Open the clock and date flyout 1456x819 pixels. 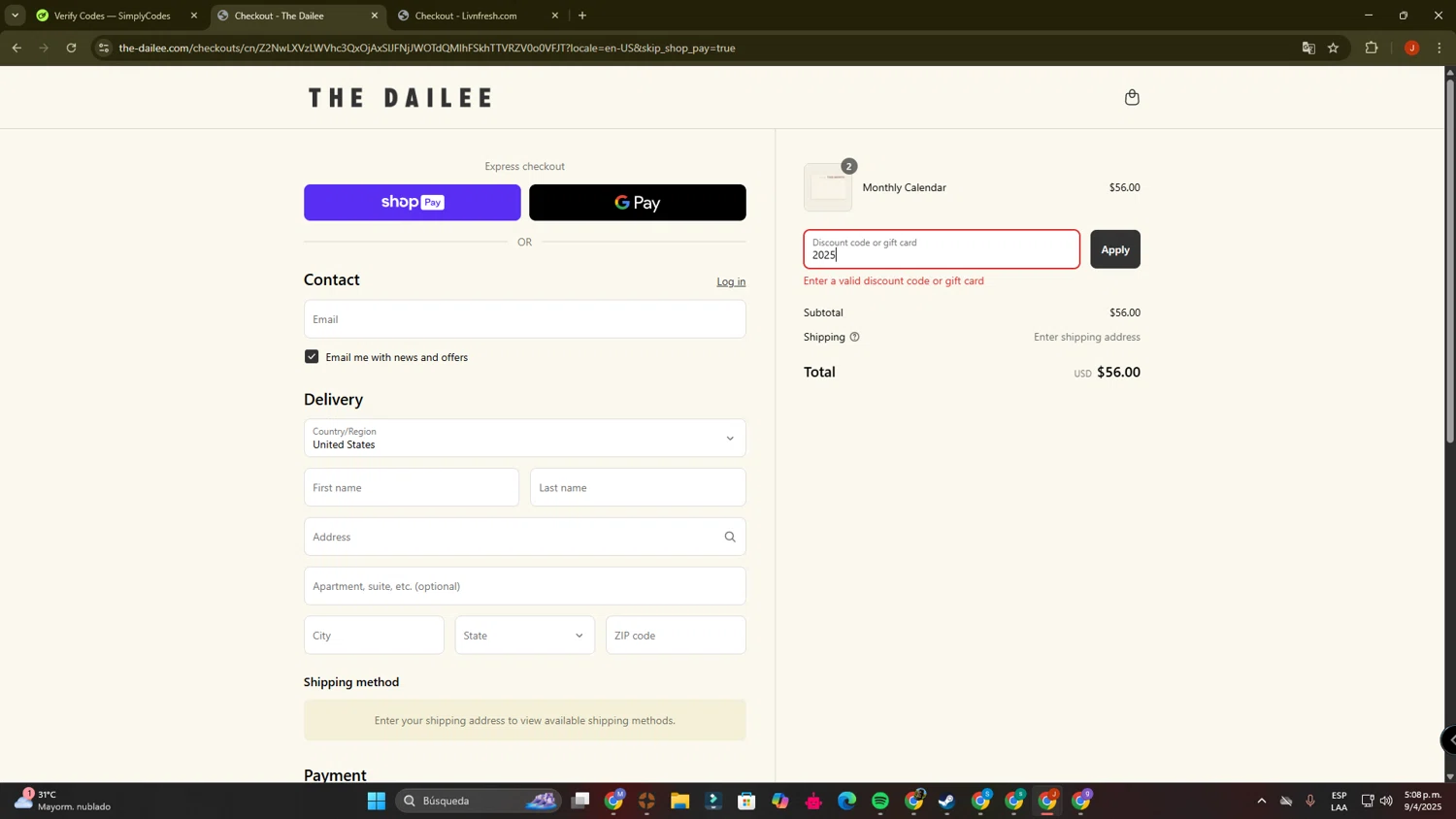point(1423,801)
